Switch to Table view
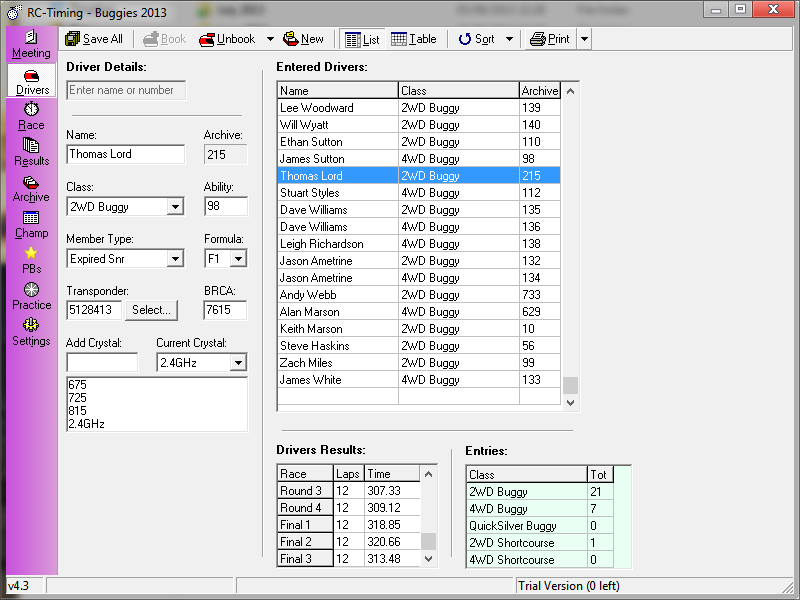The image size is (800, 600). (x=414, y=39)
